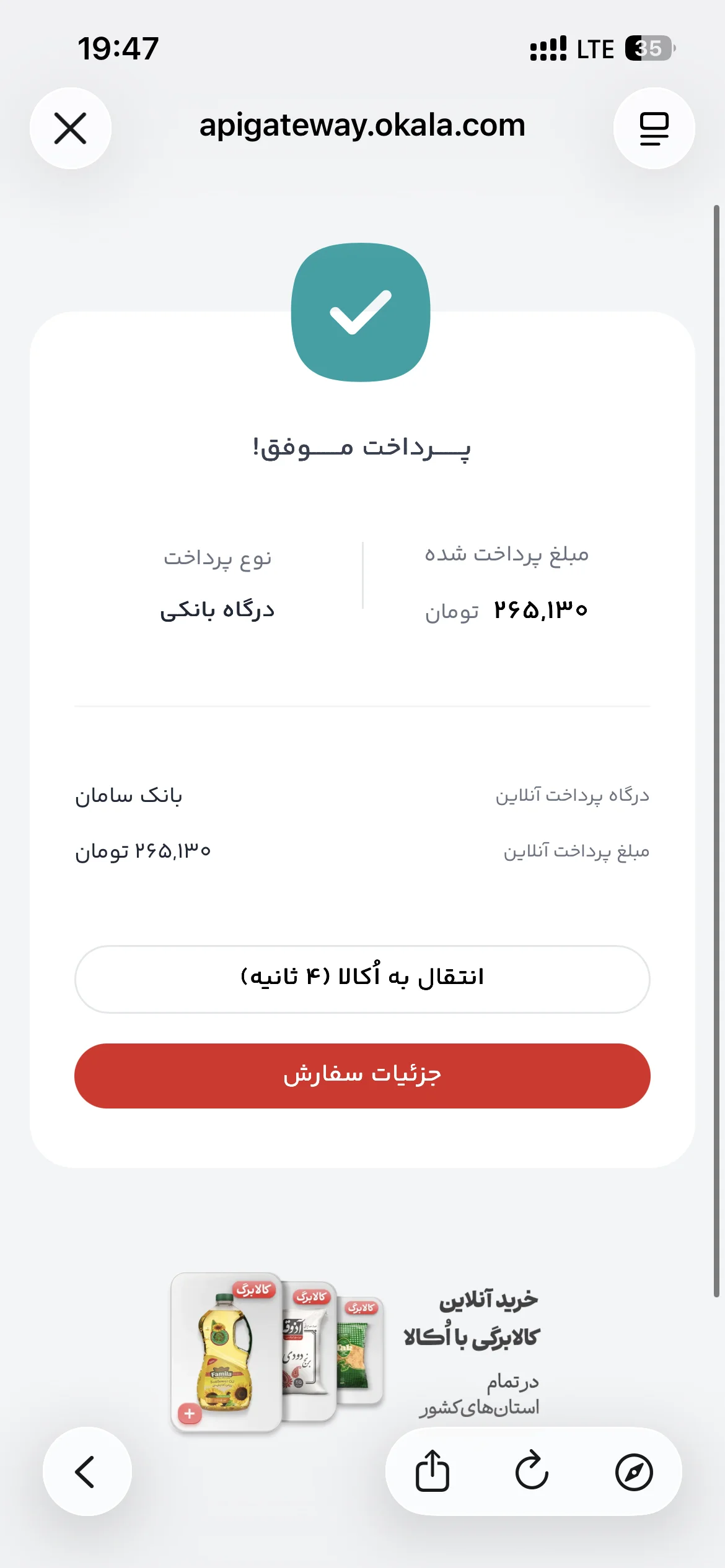The width and height of the screenshot is (725, 1568).
Task: Tap the cellular signal bars icon
Action: [548, 48]
